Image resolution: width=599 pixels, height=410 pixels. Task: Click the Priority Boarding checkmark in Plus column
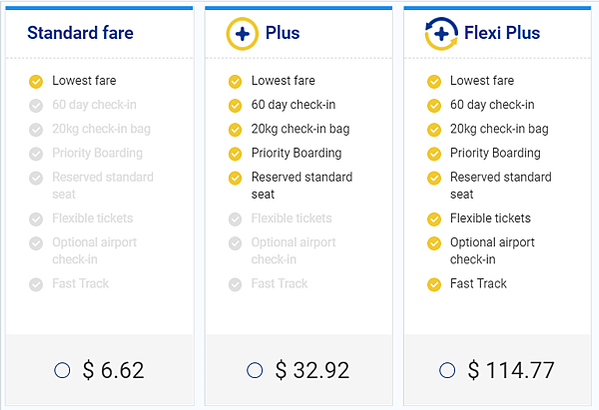click(x=235, y=154)
